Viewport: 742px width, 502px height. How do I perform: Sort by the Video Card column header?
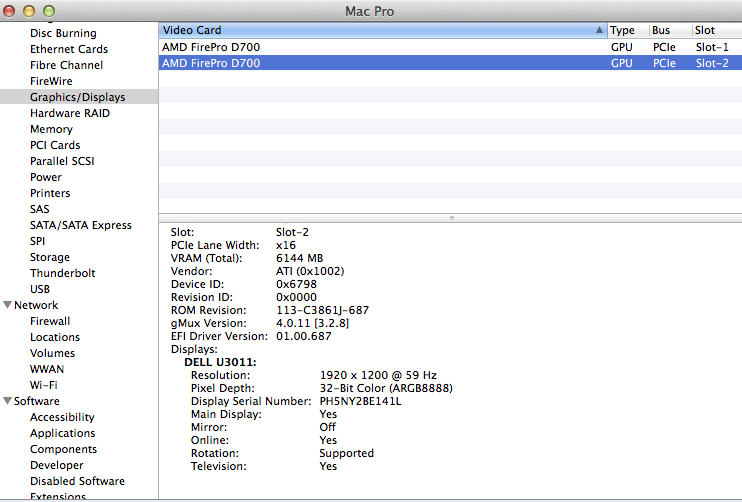point(382,30)
